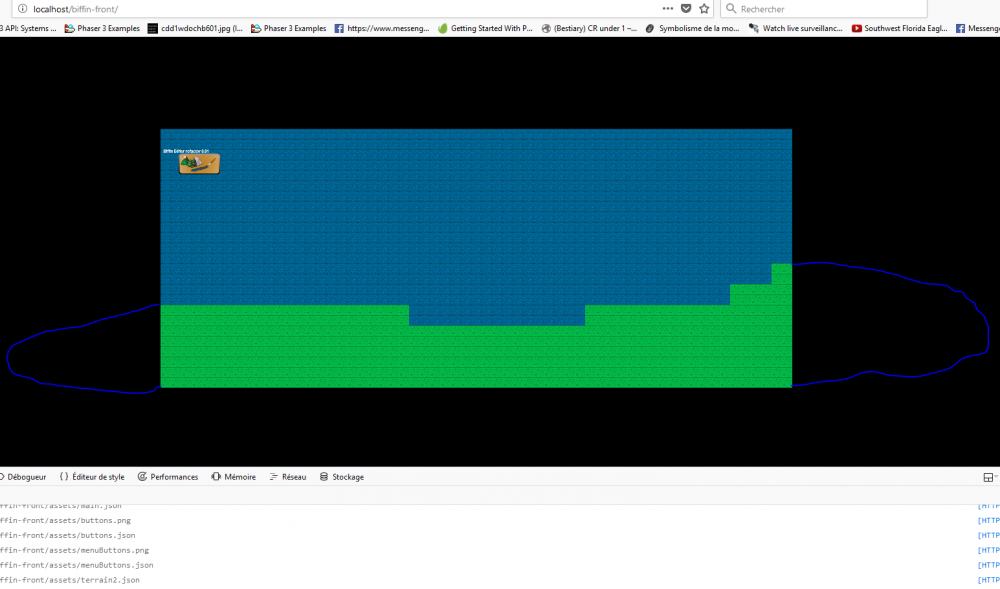This screenshot has height=589, width=1000.
Task: Click the magnifier icon in the search box
Action: 732,9
